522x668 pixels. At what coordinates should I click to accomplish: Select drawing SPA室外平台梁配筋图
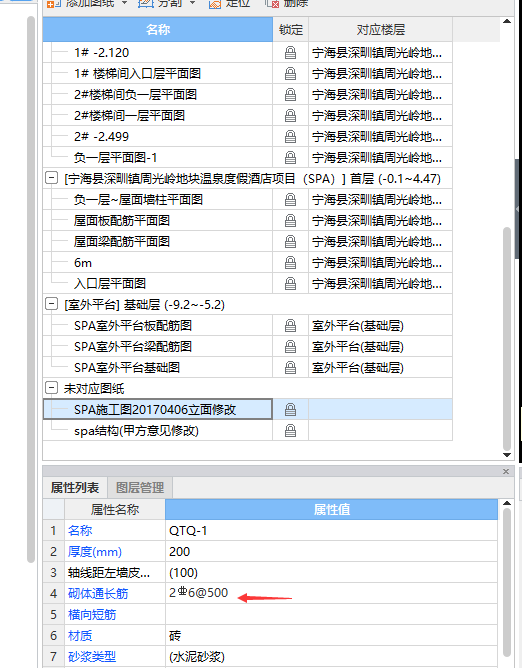(x=133, y=347)
